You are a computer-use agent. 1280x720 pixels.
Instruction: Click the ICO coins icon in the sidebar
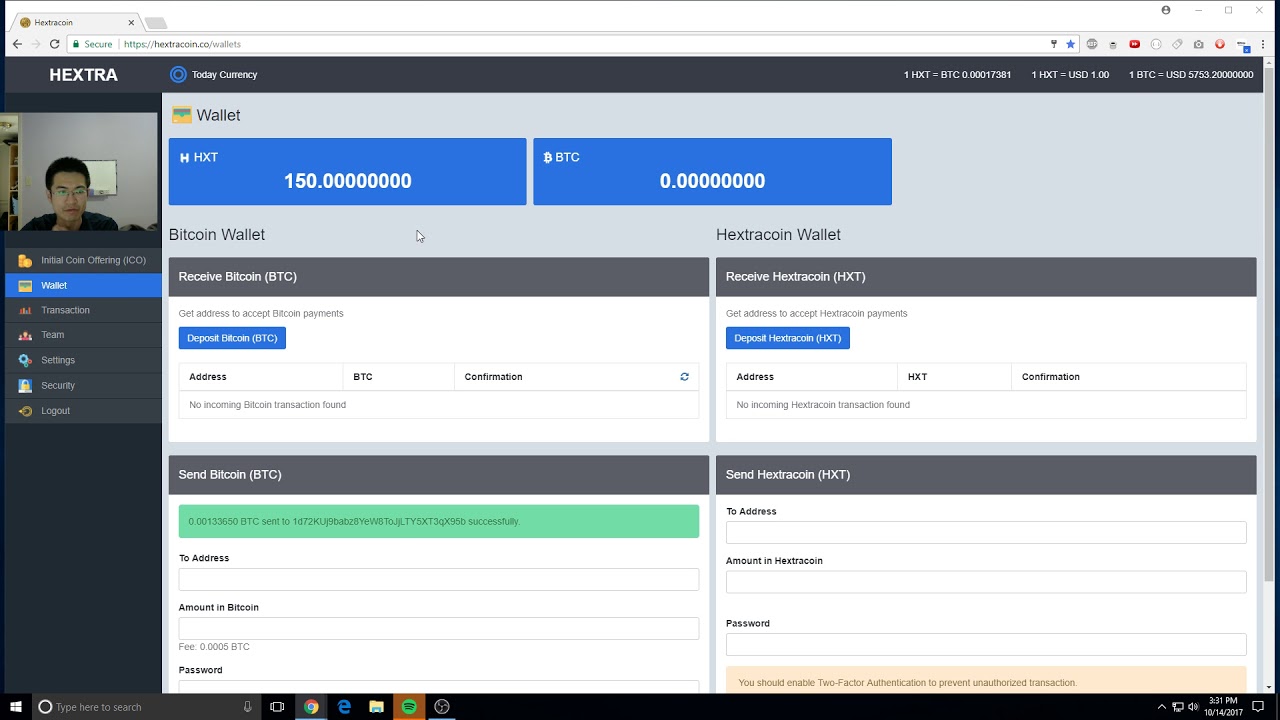[25, 260]
